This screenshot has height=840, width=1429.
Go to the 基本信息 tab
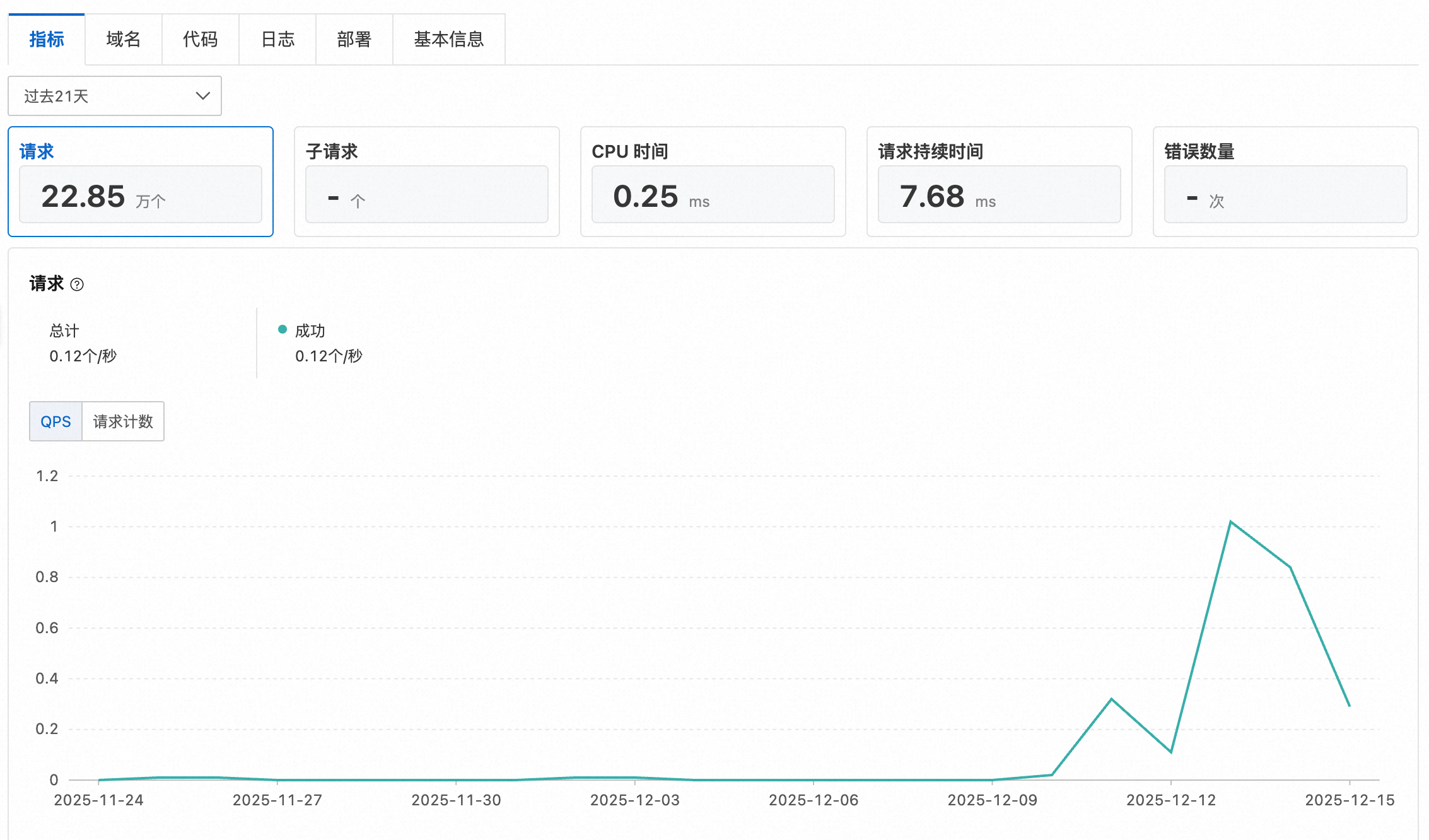click(x=448, y=40)
